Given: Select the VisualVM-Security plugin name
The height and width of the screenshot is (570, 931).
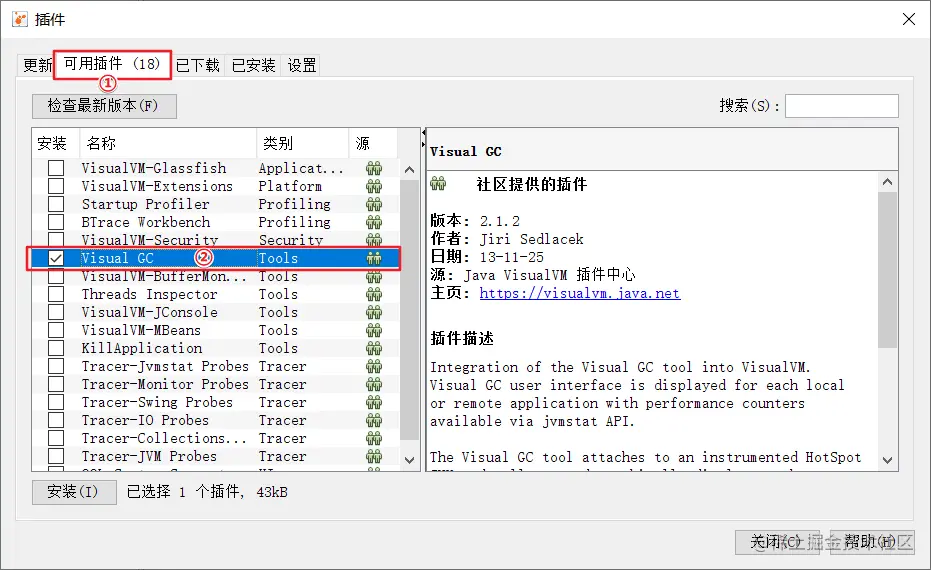Looking at the screenshot, I should (x=150, y=240).
